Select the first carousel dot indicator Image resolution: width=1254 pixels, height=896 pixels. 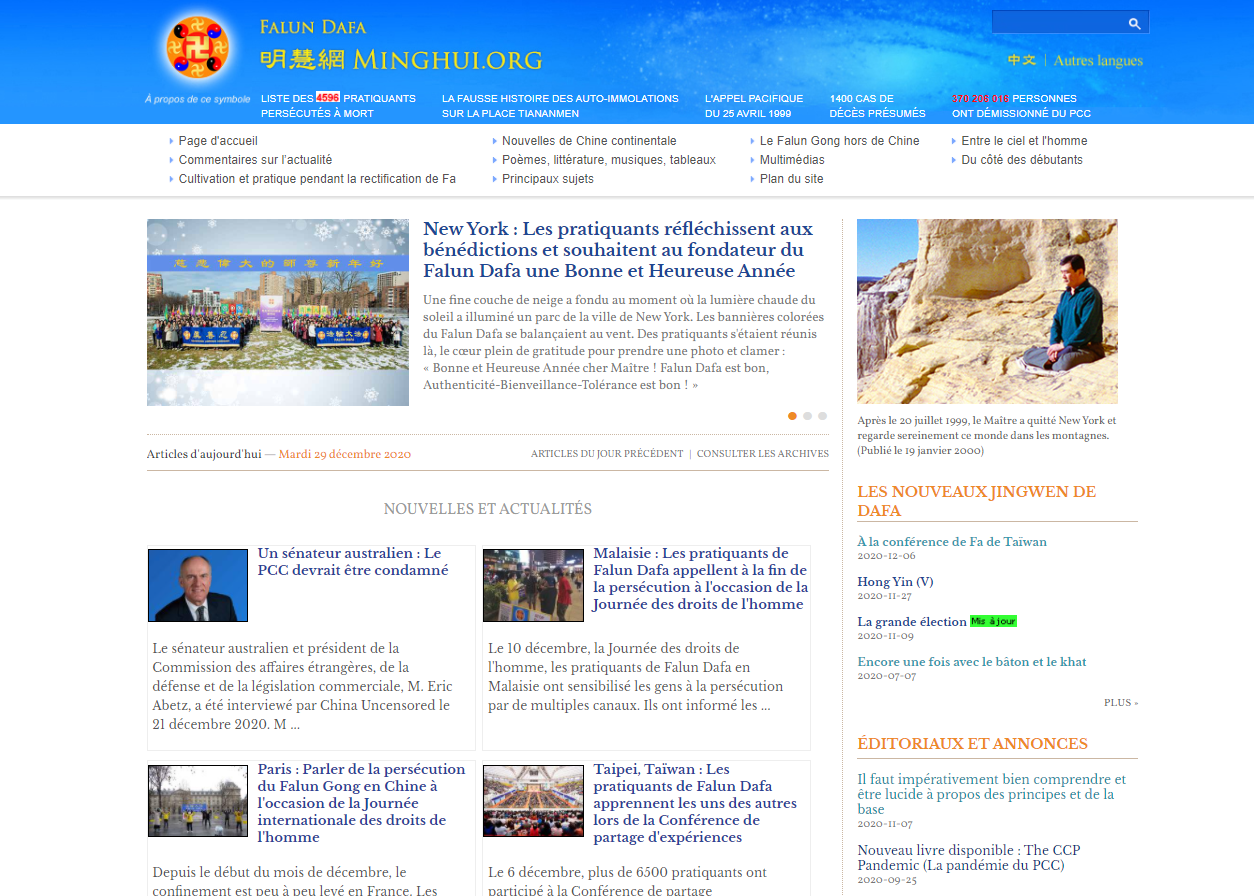[x=793, y=416]
